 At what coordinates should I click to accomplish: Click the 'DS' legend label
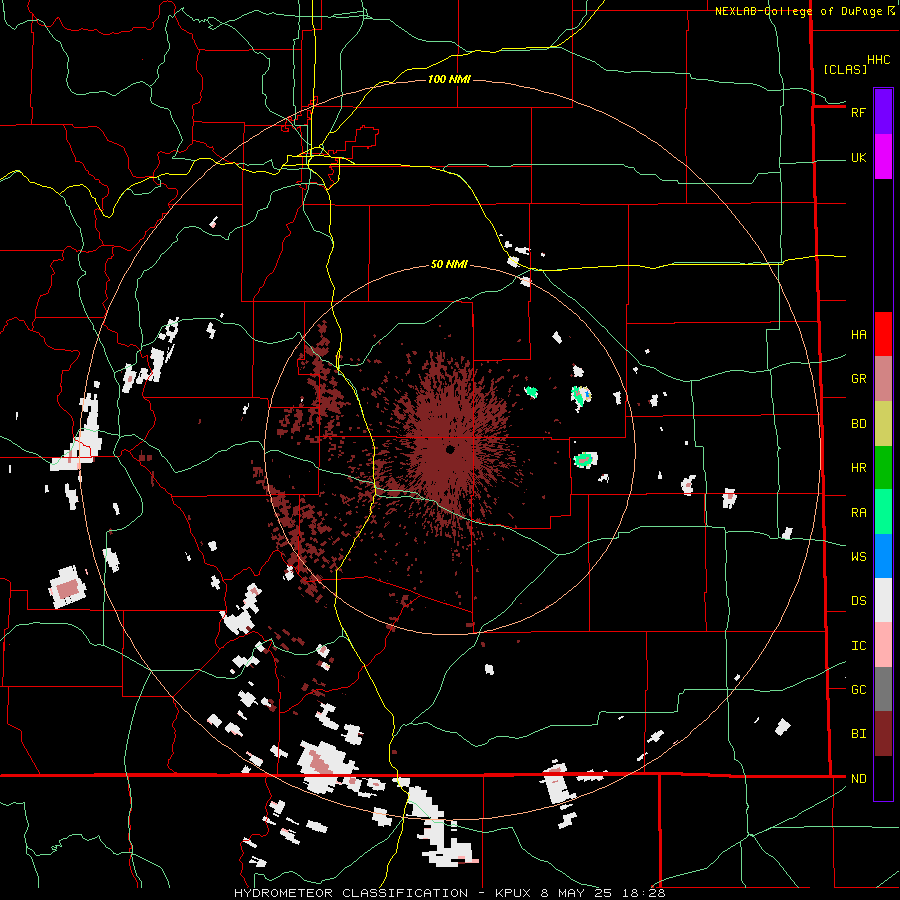click(x=858, y=601)
